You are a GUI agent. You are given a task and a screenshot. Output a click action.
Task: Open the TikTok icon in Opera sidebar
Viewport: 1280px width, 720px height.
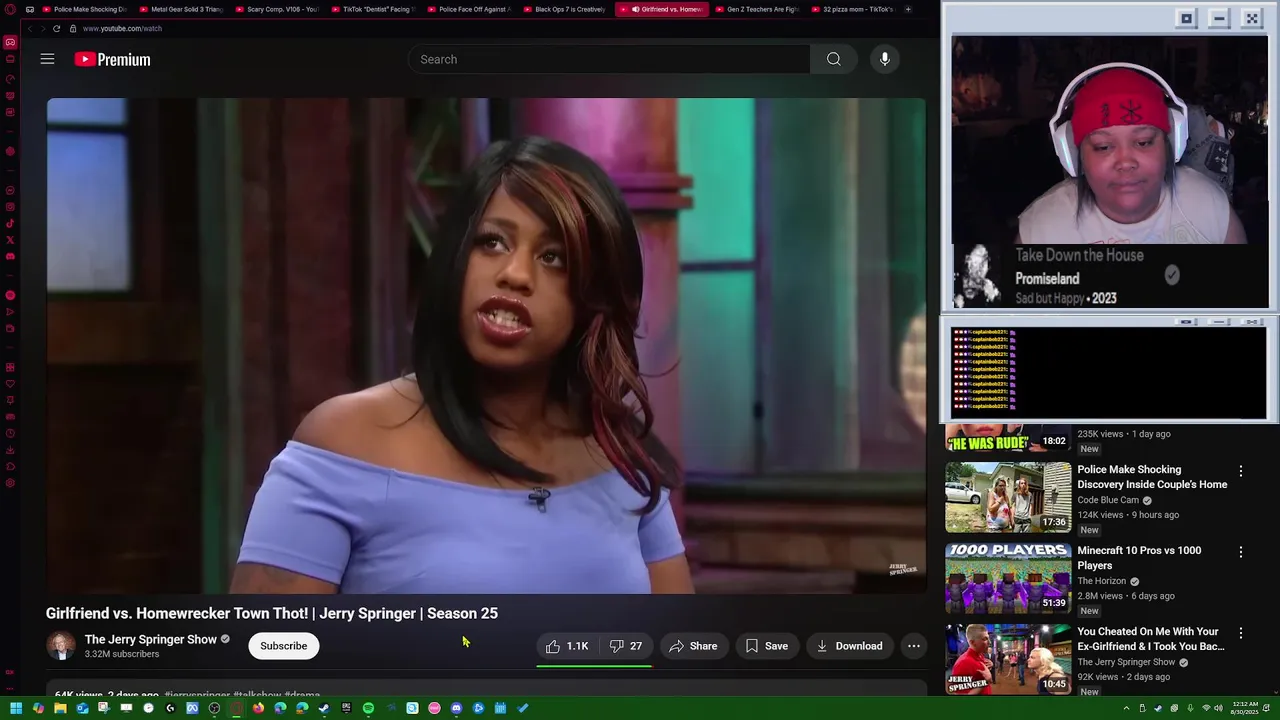10,224
